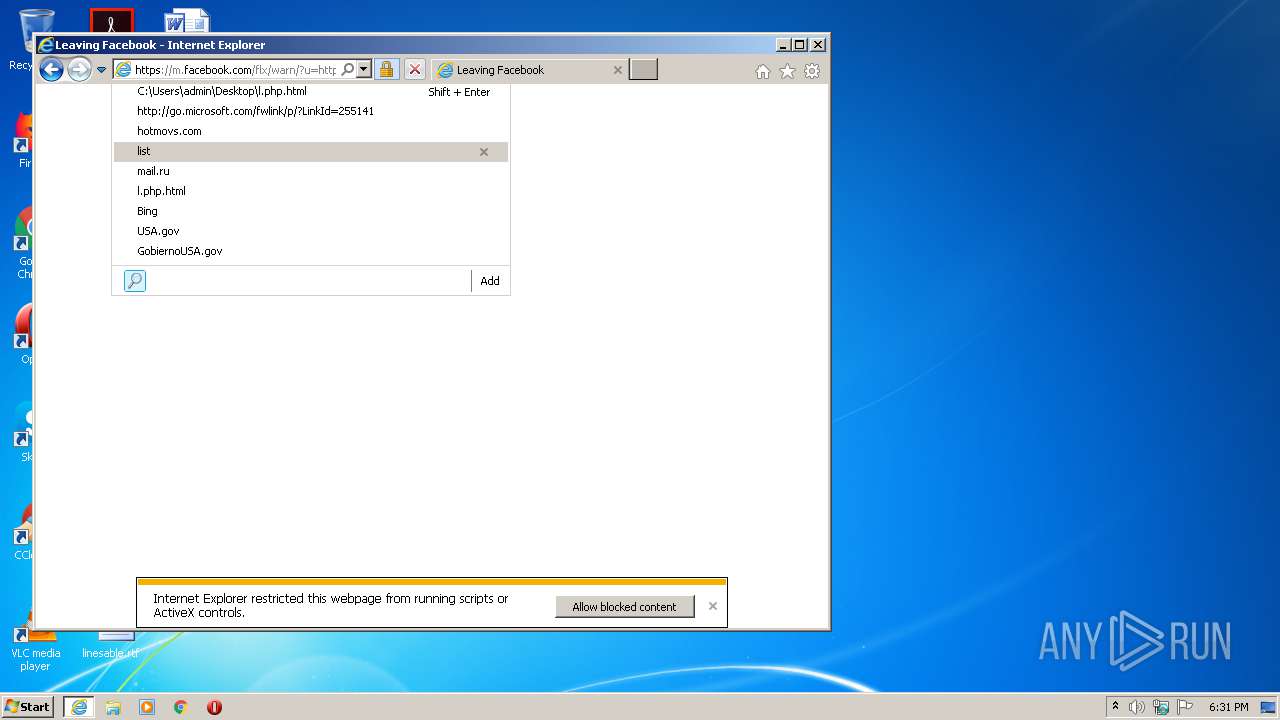The image size is (1280, 720).
Task: Go to the Home page icon
Action: coord(763,71)
